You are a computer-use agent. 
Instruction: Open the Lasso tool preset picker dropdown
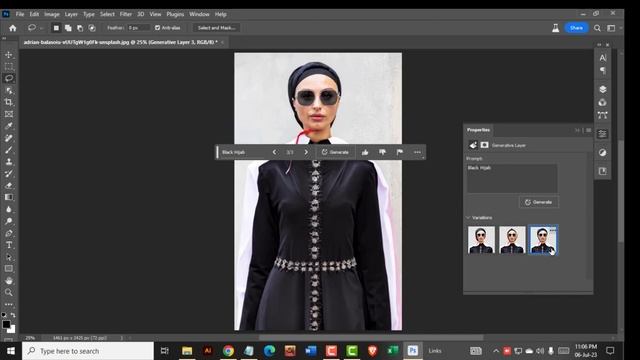[41, 28]
